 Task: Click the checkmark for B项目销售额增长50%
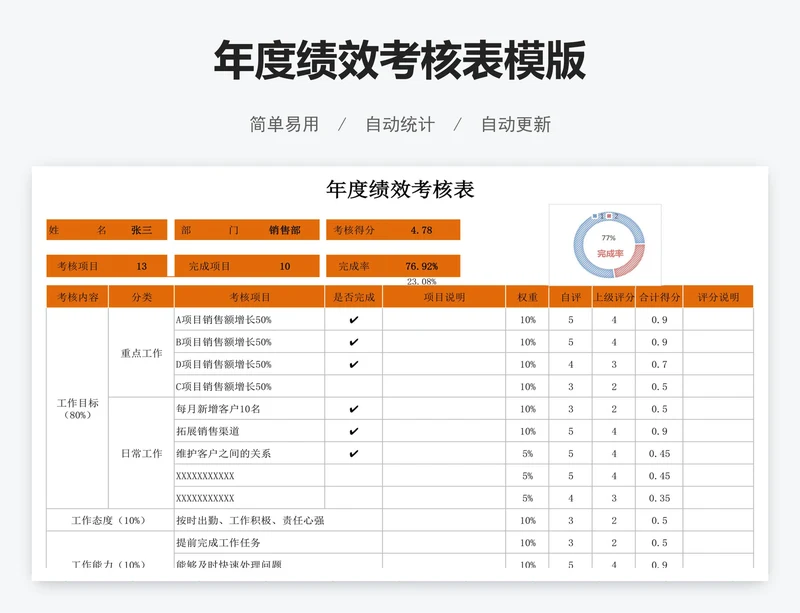coord(353,342)
